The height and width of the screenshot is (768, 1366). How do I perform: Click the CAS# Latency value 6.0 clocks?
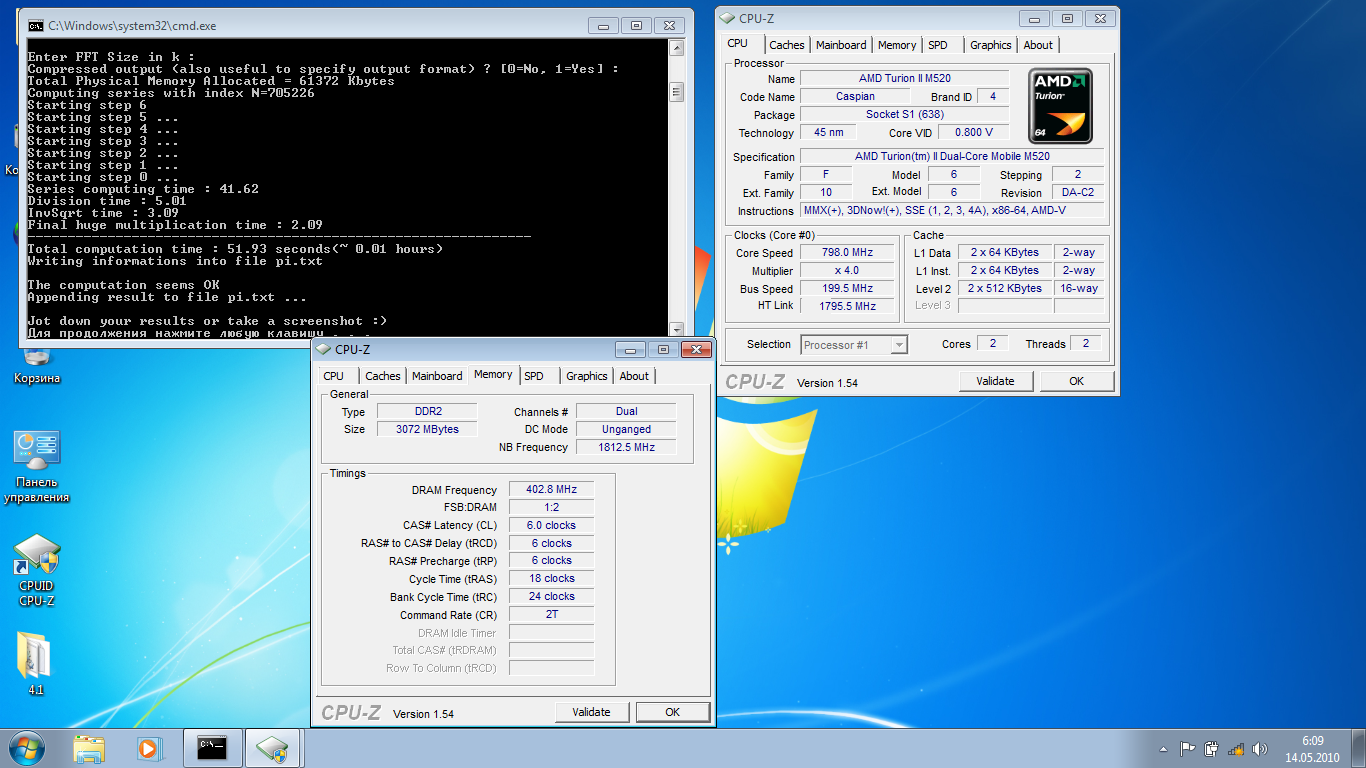pos(551,525)
